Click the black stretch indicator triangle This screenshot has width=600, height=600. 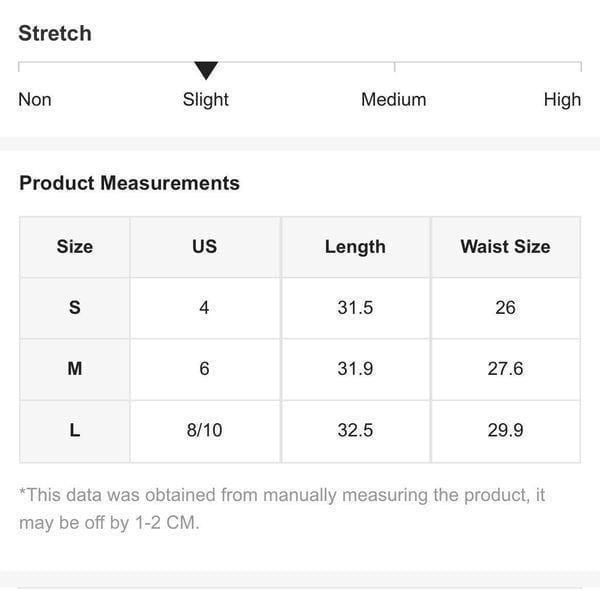coord(206,70)
